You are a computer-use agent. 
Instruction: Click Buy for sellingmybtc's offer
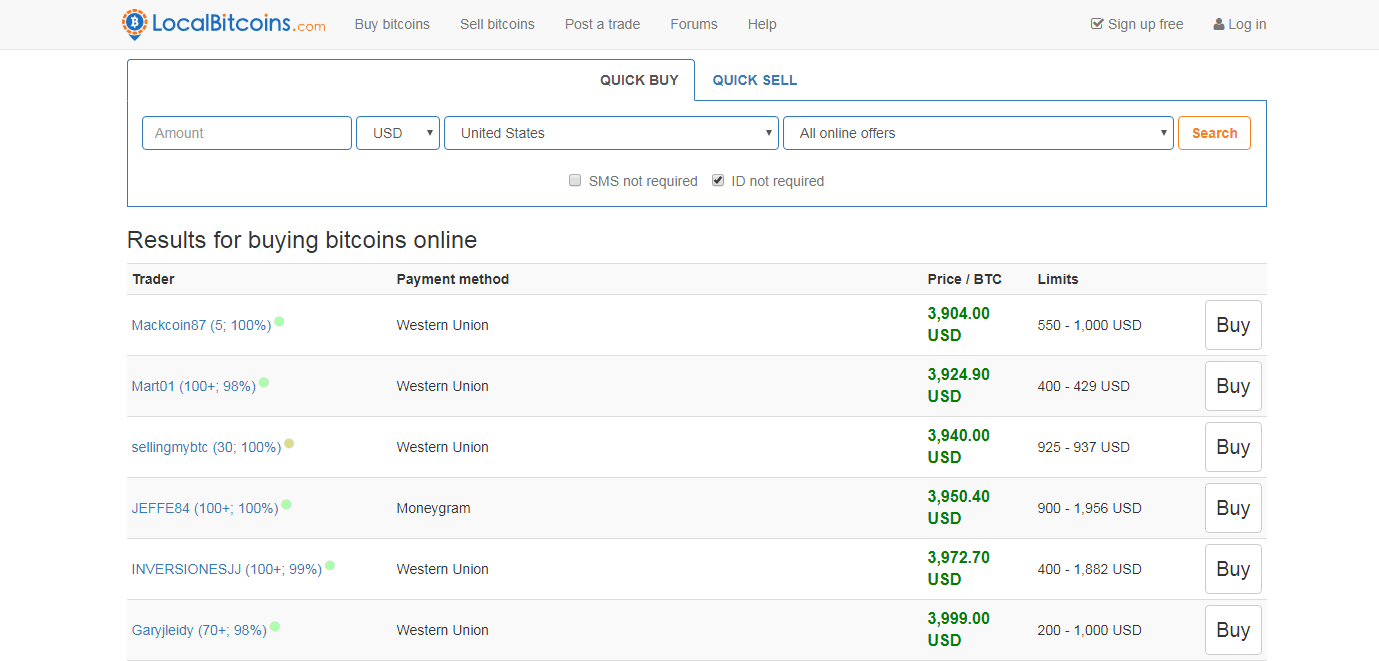coord(1233,447)
